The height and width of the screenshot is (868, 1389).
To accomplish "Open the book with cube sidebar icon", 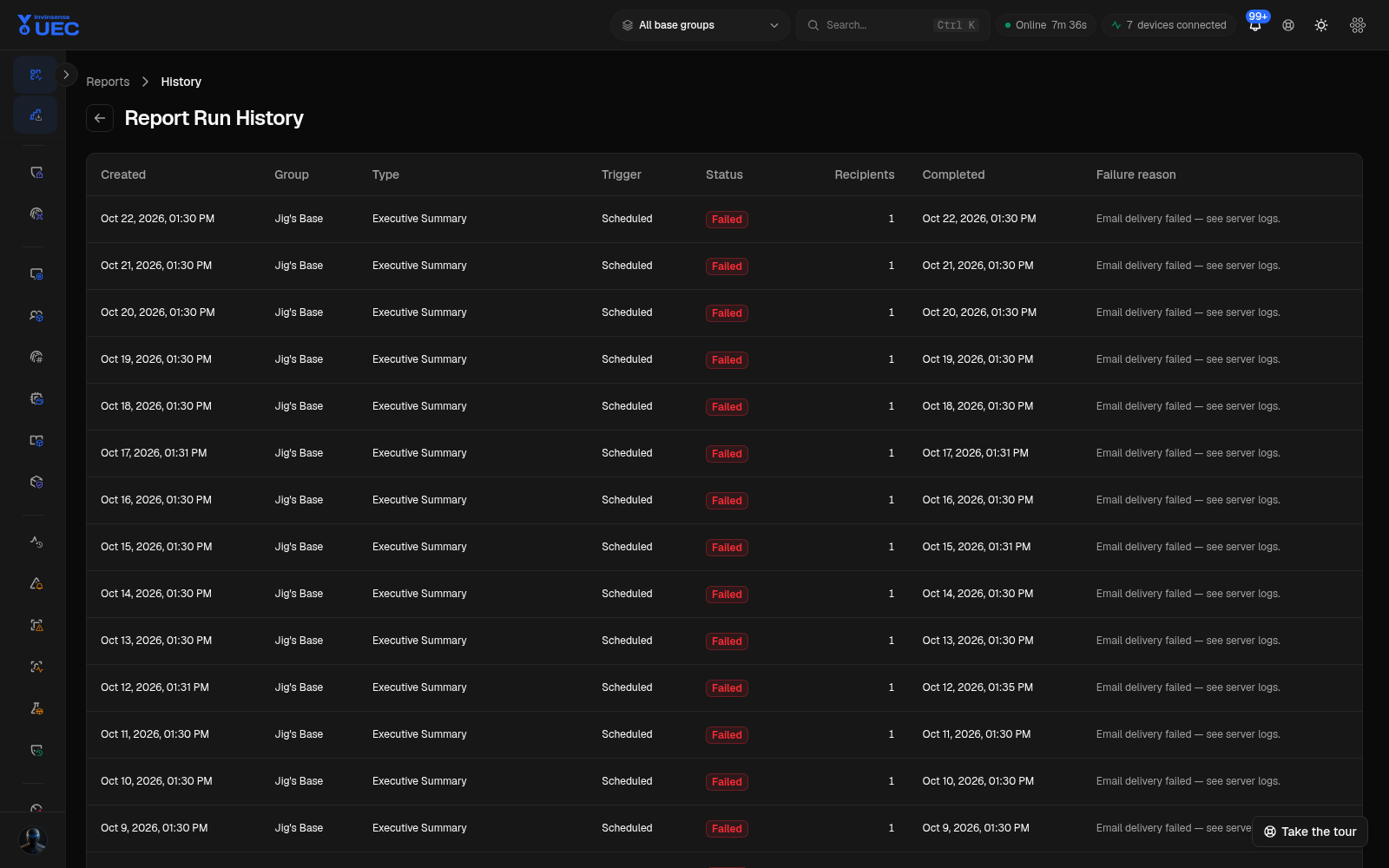I will pyautogui.click(x=36, y=440).
